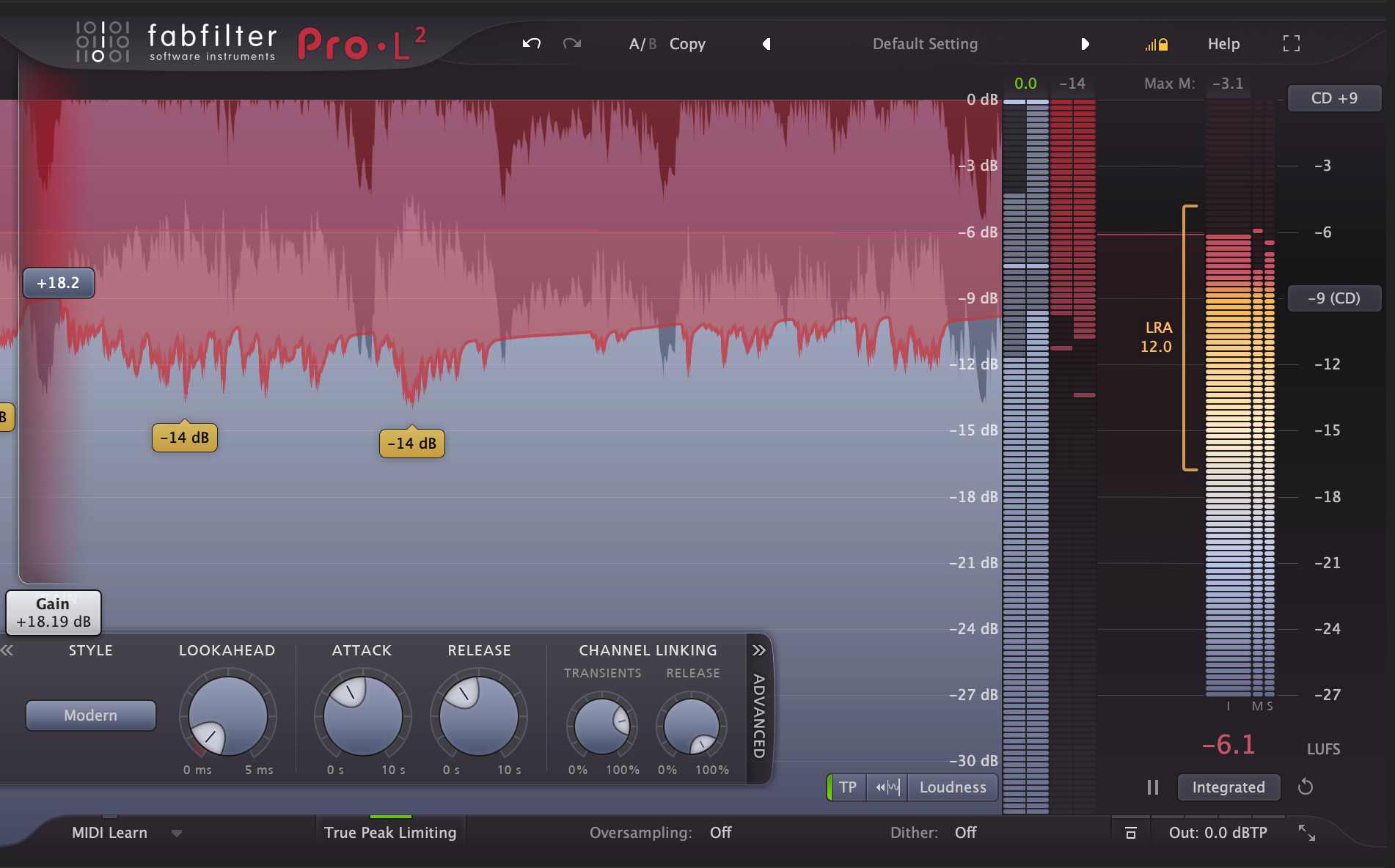1395x868 pixels.
Task: Toggle A/B comparison state
Action: pos(642,44)
